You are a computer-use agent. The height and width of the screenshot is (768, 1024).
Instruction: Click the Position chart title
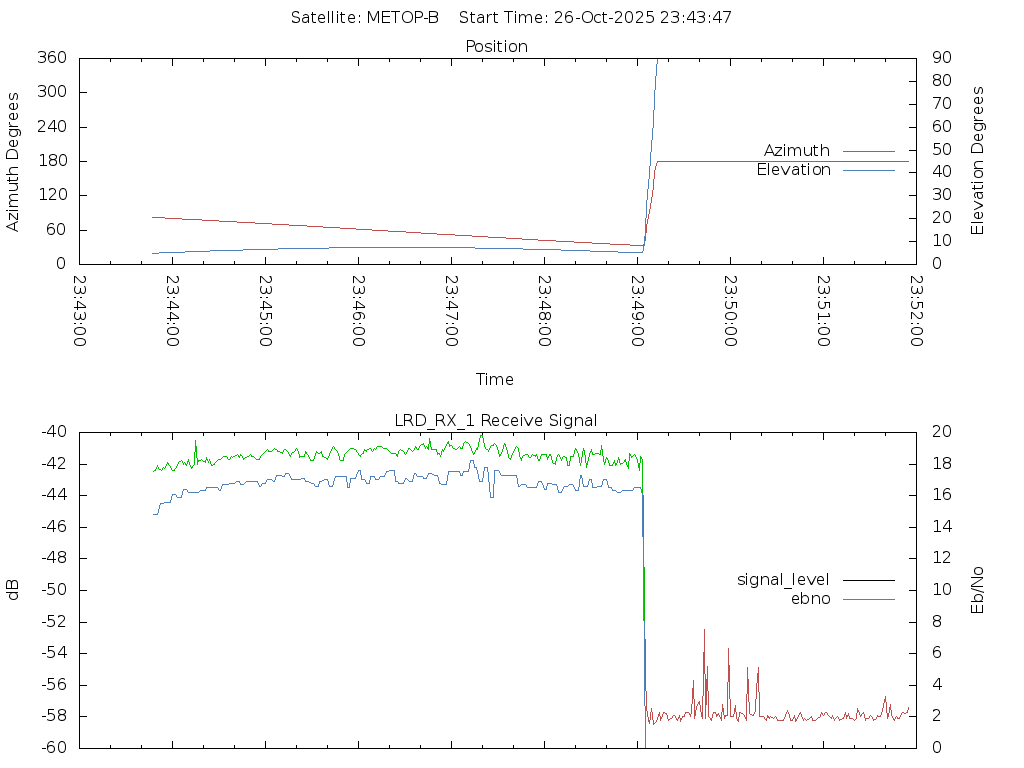(x=497, y=47)
